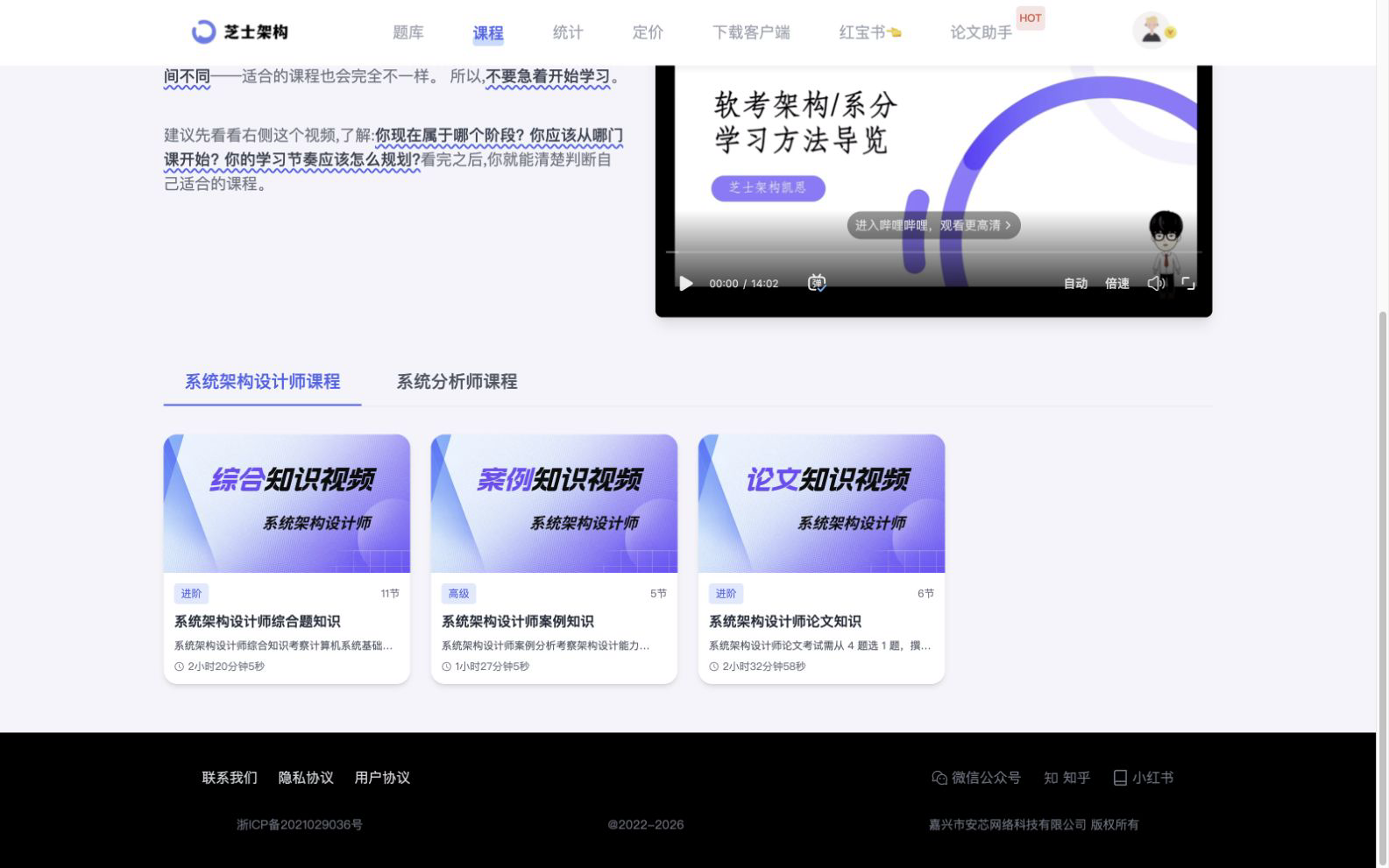
Task: Click the clock icon beside 2小时20分钟5秒
Action: tap(180, 667)
